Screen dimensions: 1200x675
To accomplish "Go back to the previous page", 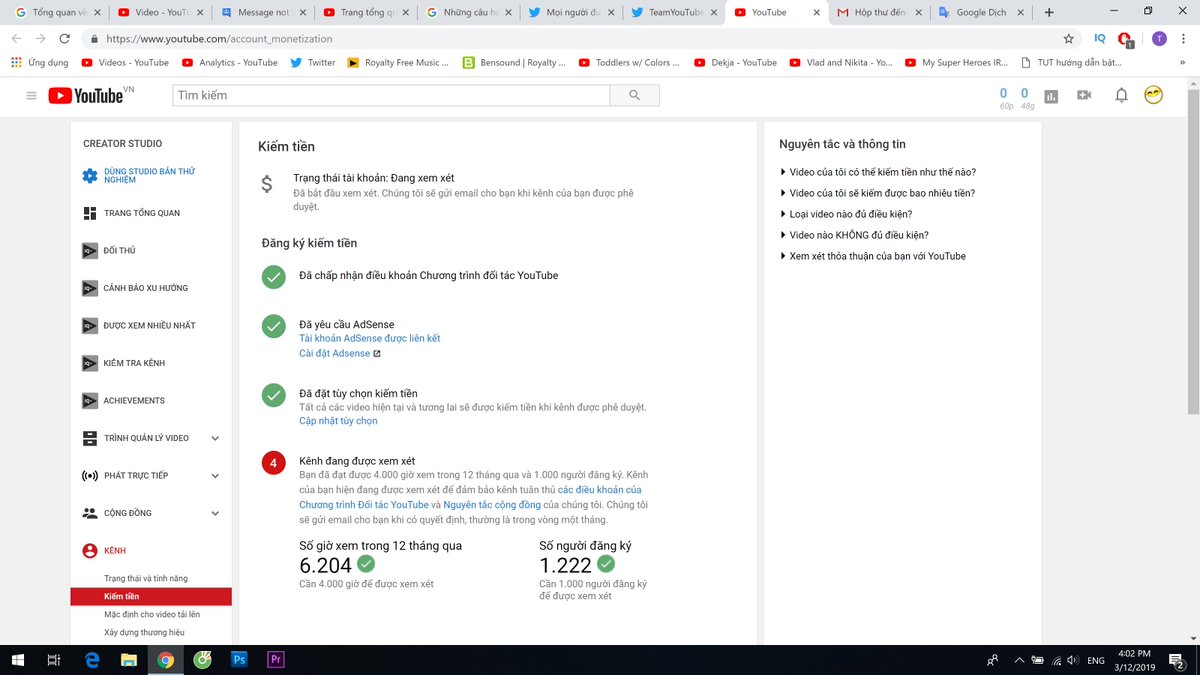I will (x=15, y=39).
